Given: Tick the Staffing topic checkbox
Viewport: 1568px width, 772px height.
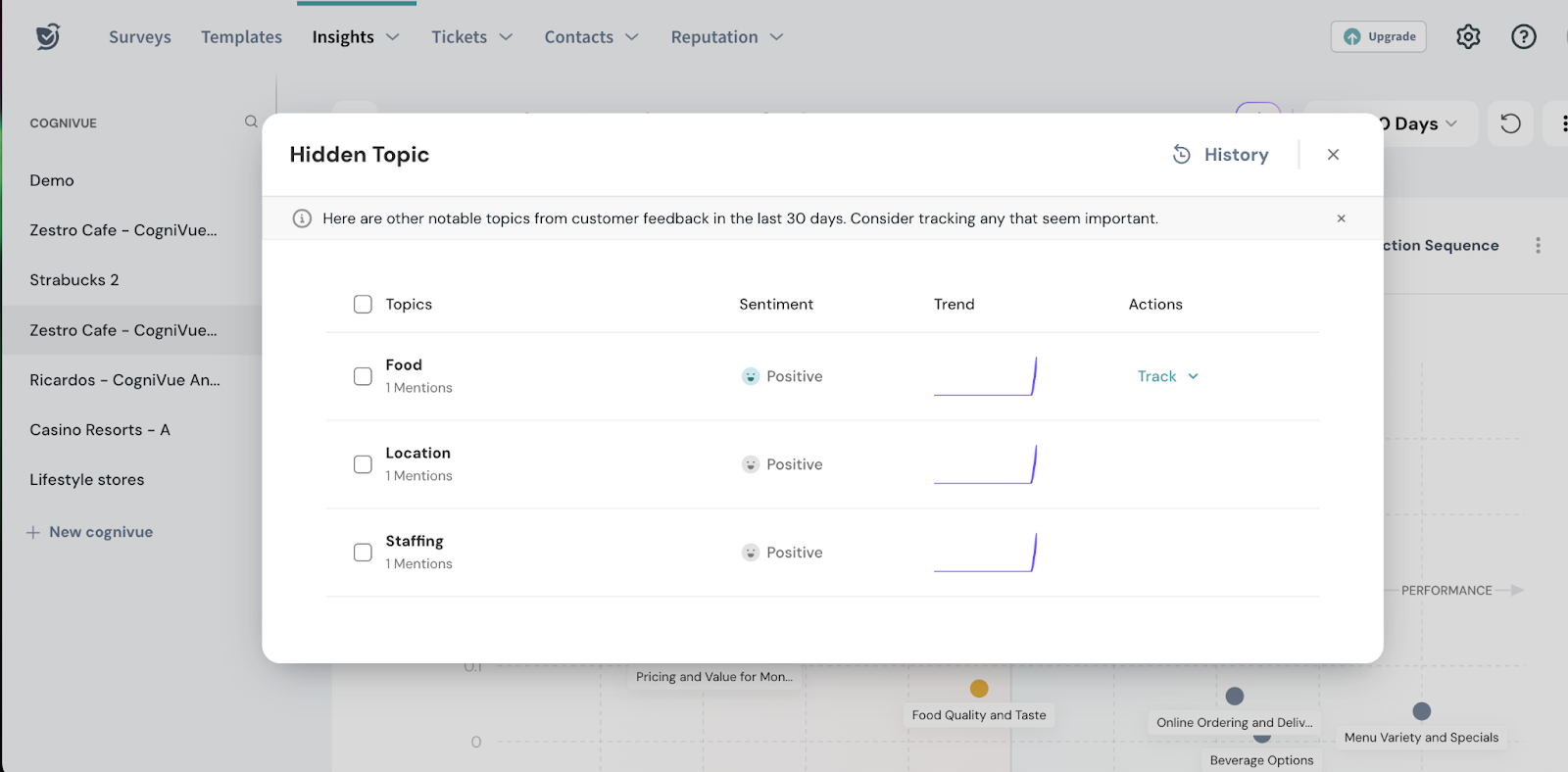Looking at the screenshot, I should tap(363, 553).
